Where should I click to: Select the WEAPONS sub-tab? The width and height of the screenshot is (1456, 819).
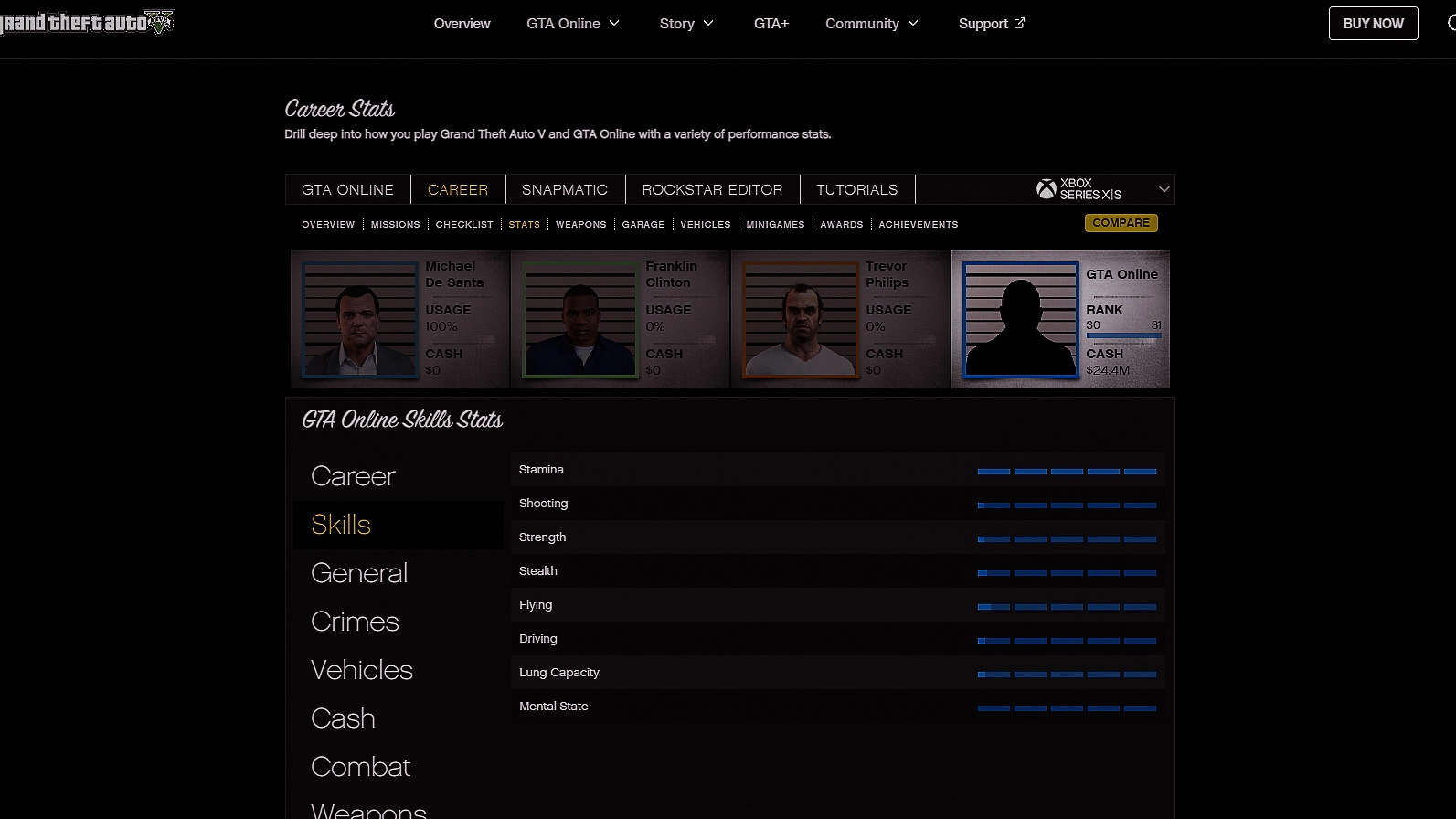(580, 224)
